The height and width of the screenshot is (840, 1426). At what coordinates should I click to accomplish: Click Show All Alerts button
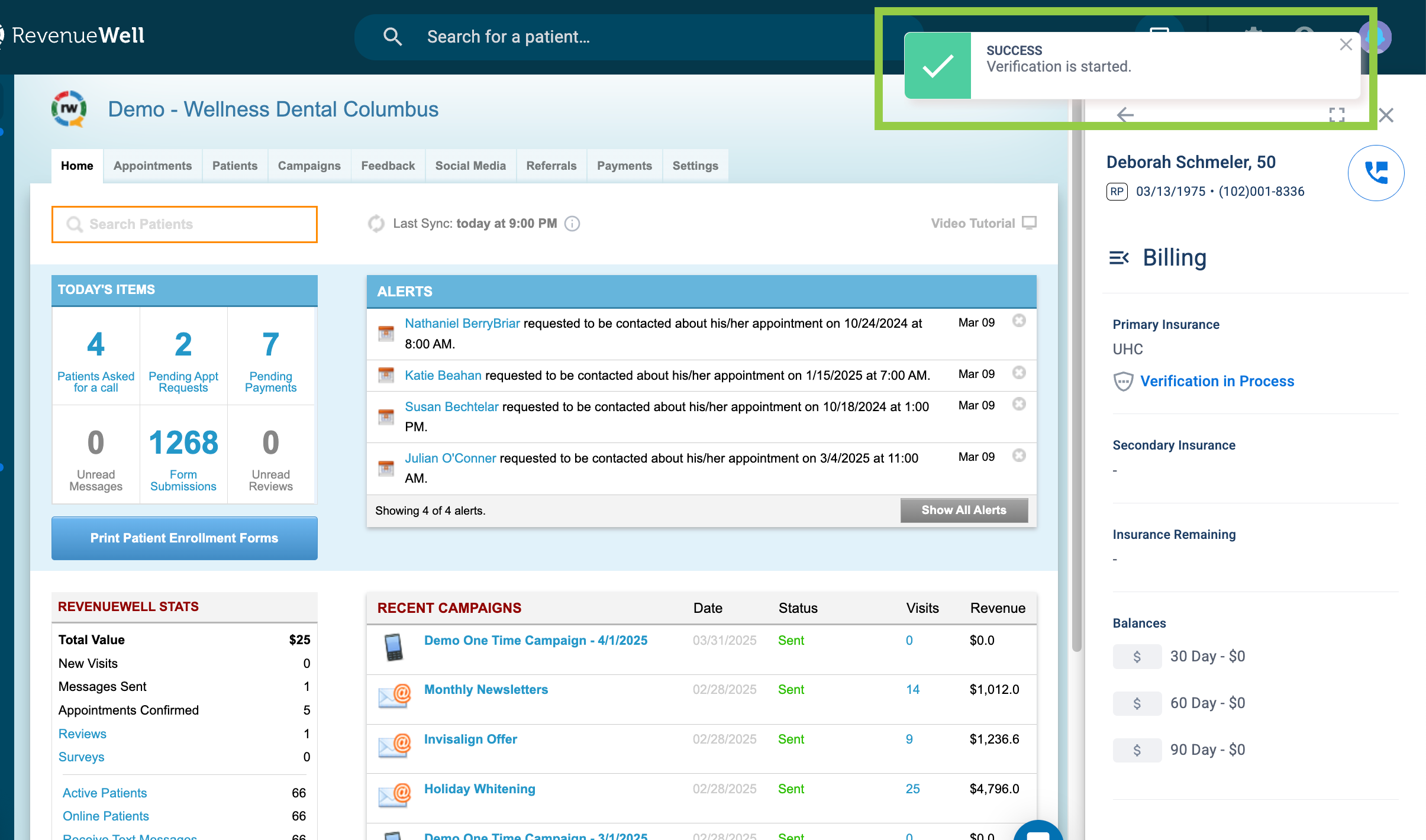964,510
